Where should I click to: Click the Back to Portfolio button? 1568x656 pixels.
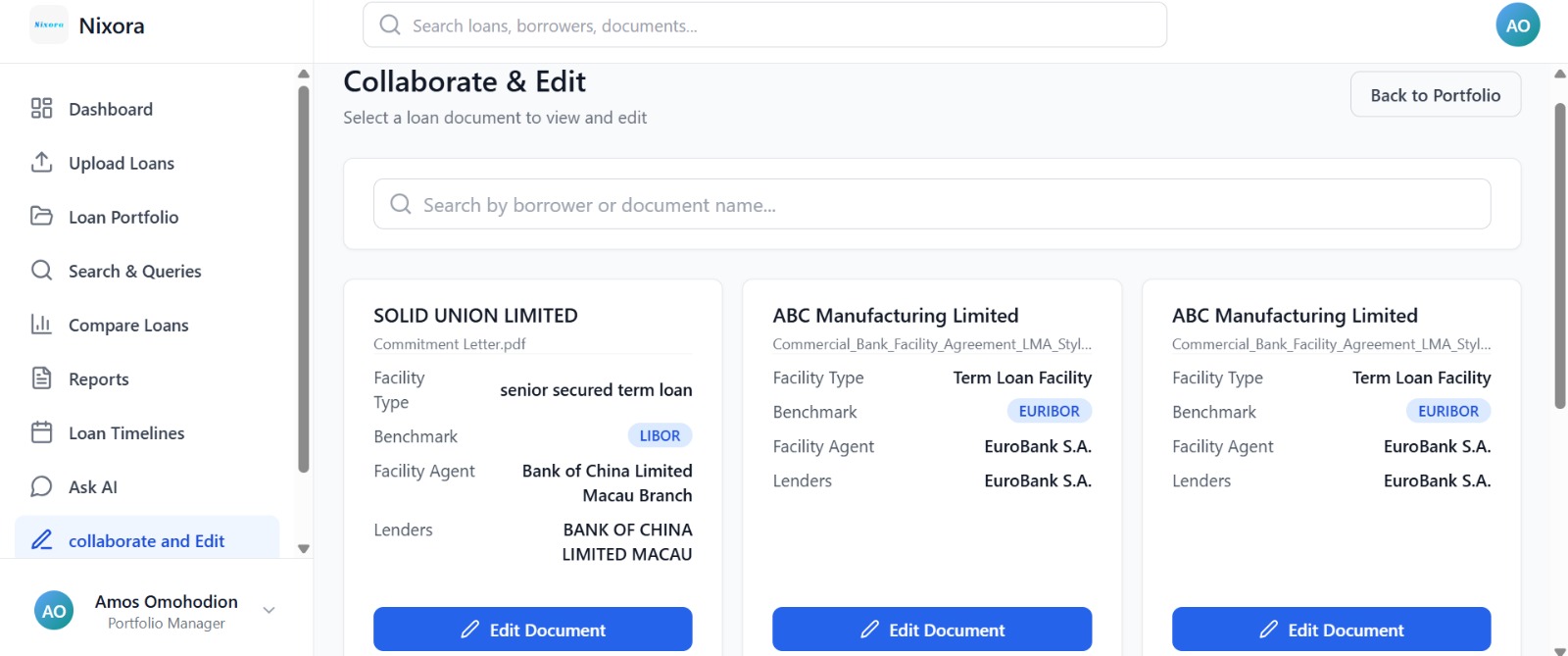pyautogui.click(x=1435, y=95)
